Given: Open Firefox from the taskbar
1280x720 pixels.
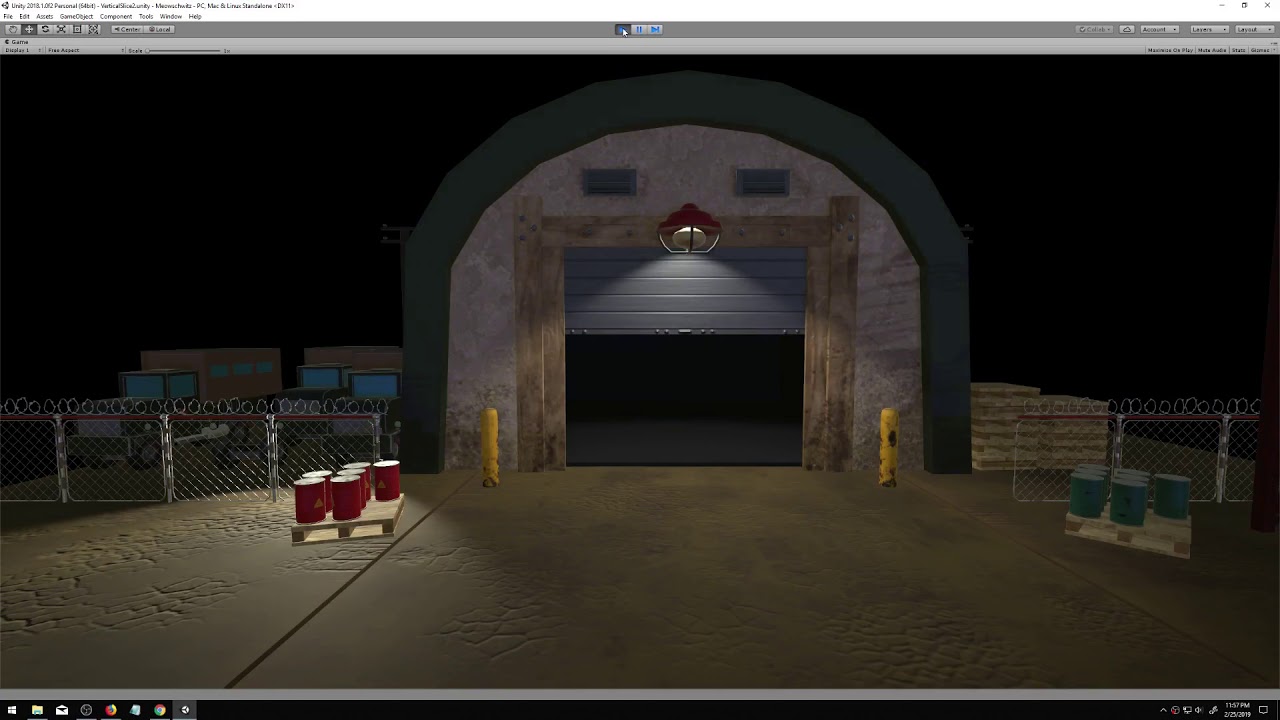Looking at the screenshot, I should 111,710.
